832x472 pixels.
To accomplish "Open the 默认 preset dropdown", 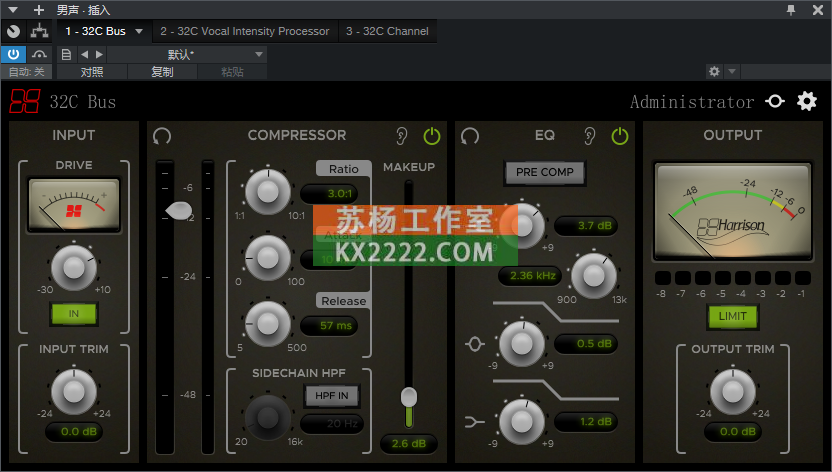I will (187, 54).
